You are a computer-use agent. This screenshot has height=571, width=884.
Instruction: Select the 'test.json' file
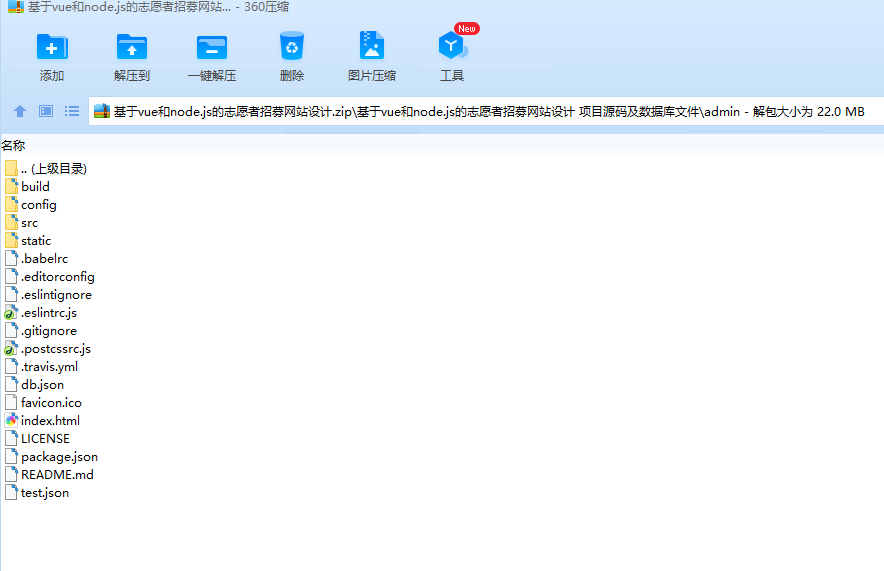pyautogui.click(x=45, y=493)
